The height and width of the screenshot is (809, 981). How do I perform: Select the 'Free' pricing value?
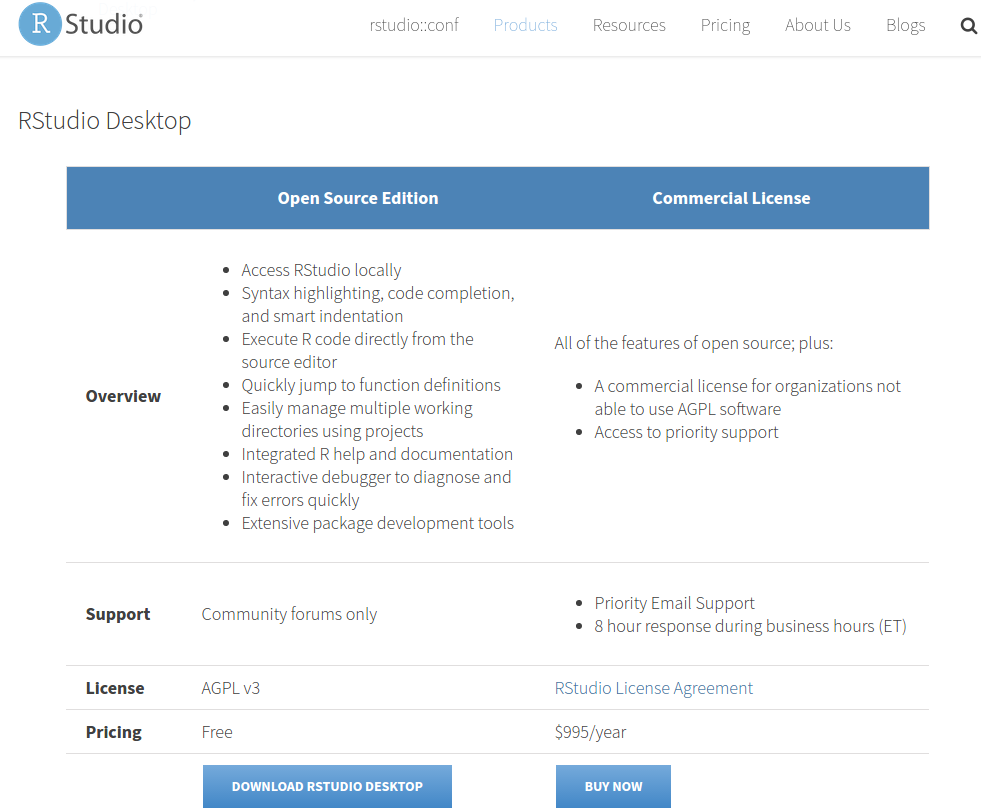[216, 732]
